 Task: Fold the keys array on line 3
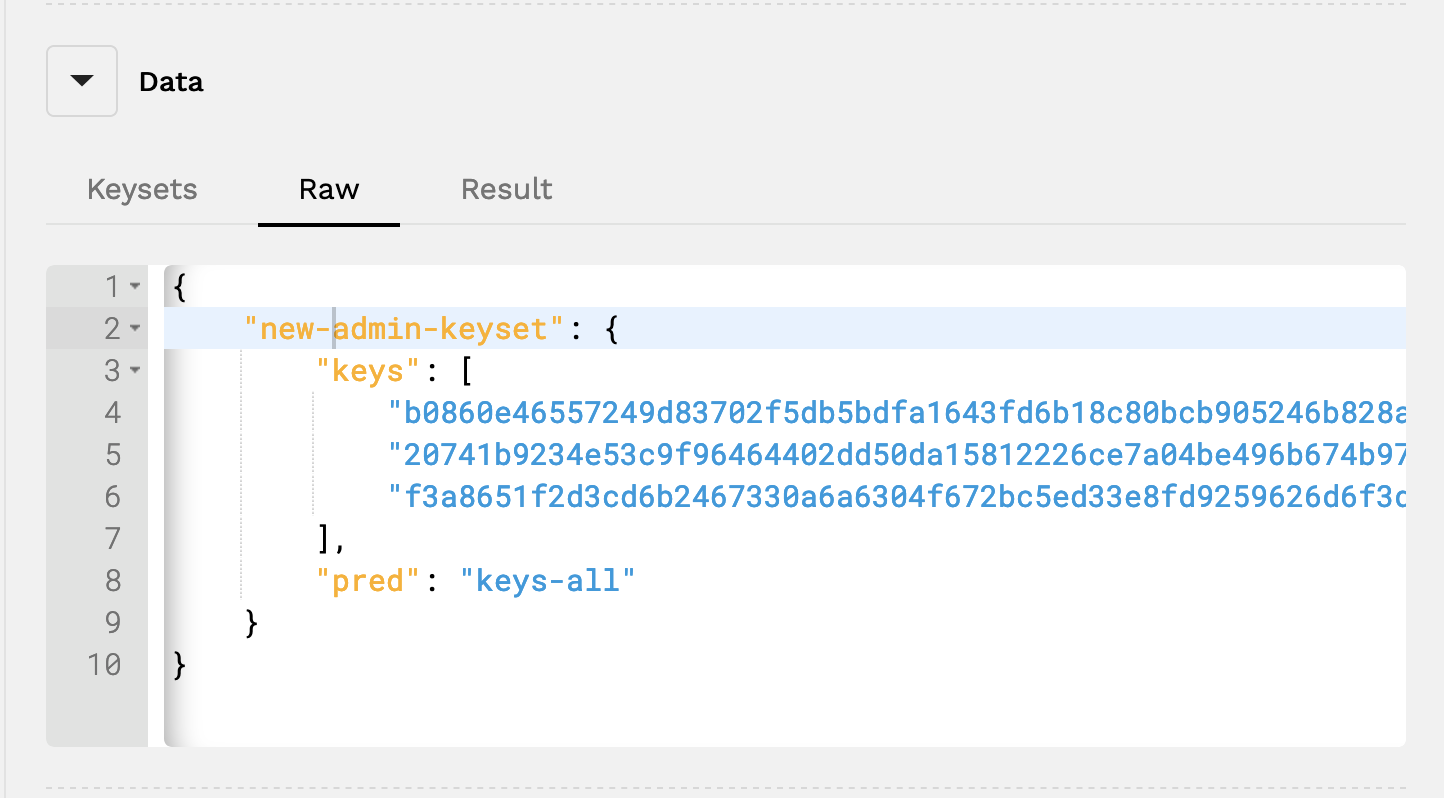(135, 371)
